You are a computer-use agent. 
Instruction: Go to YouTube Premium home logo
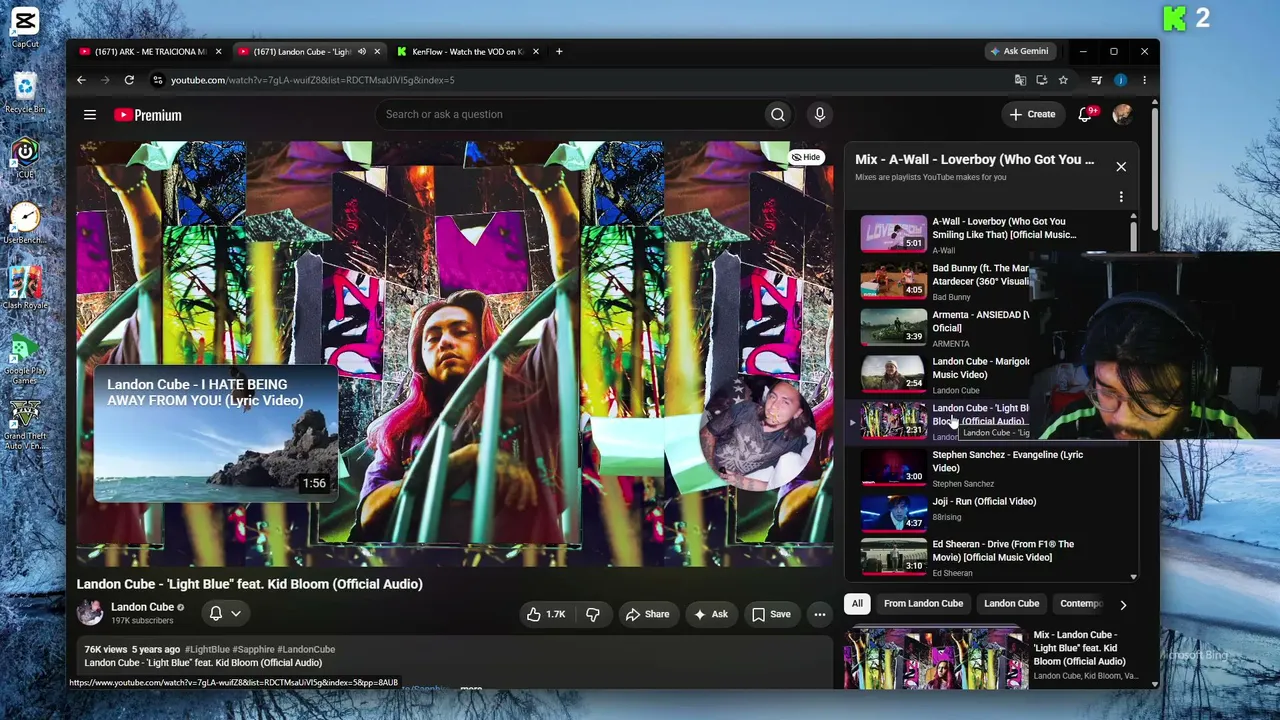[x=148, y=115]
